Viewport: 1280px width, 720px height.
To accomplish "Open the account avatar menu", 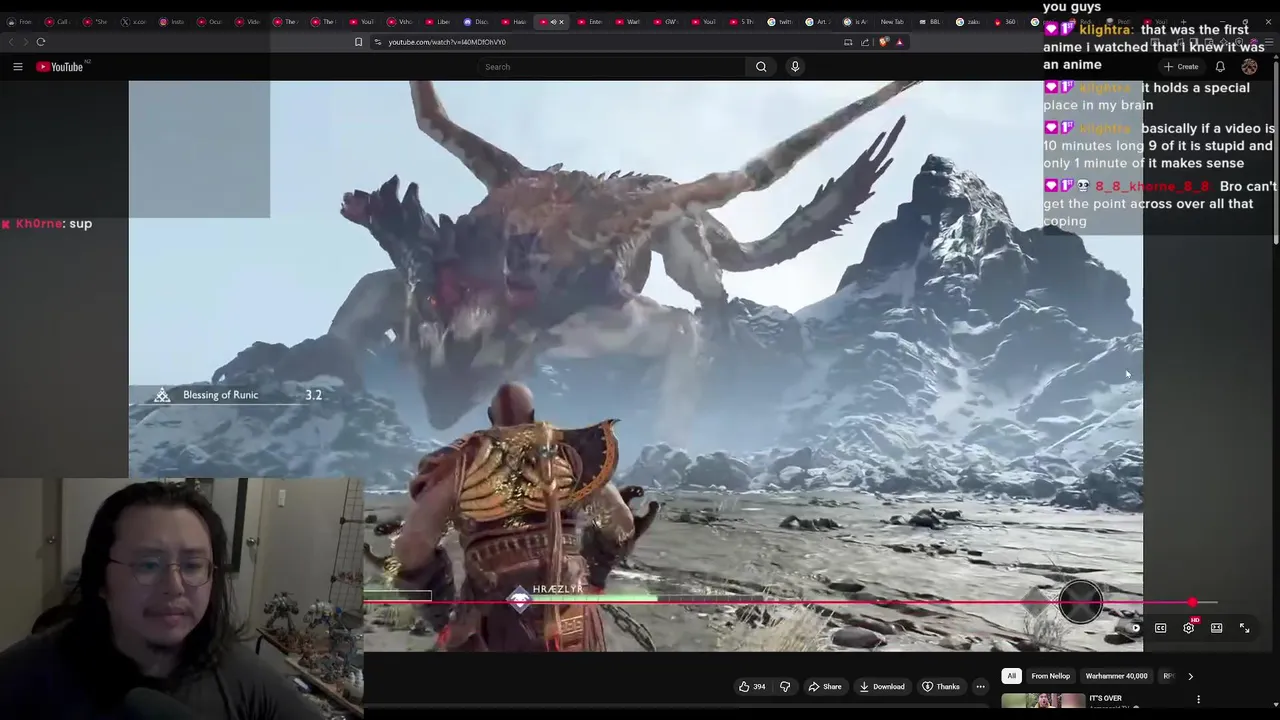I will point(1249,67).
